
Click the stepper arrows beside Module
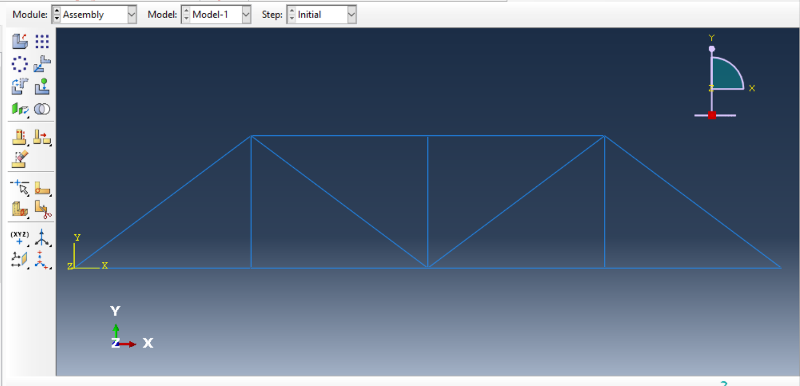click(x=56, y=15)
